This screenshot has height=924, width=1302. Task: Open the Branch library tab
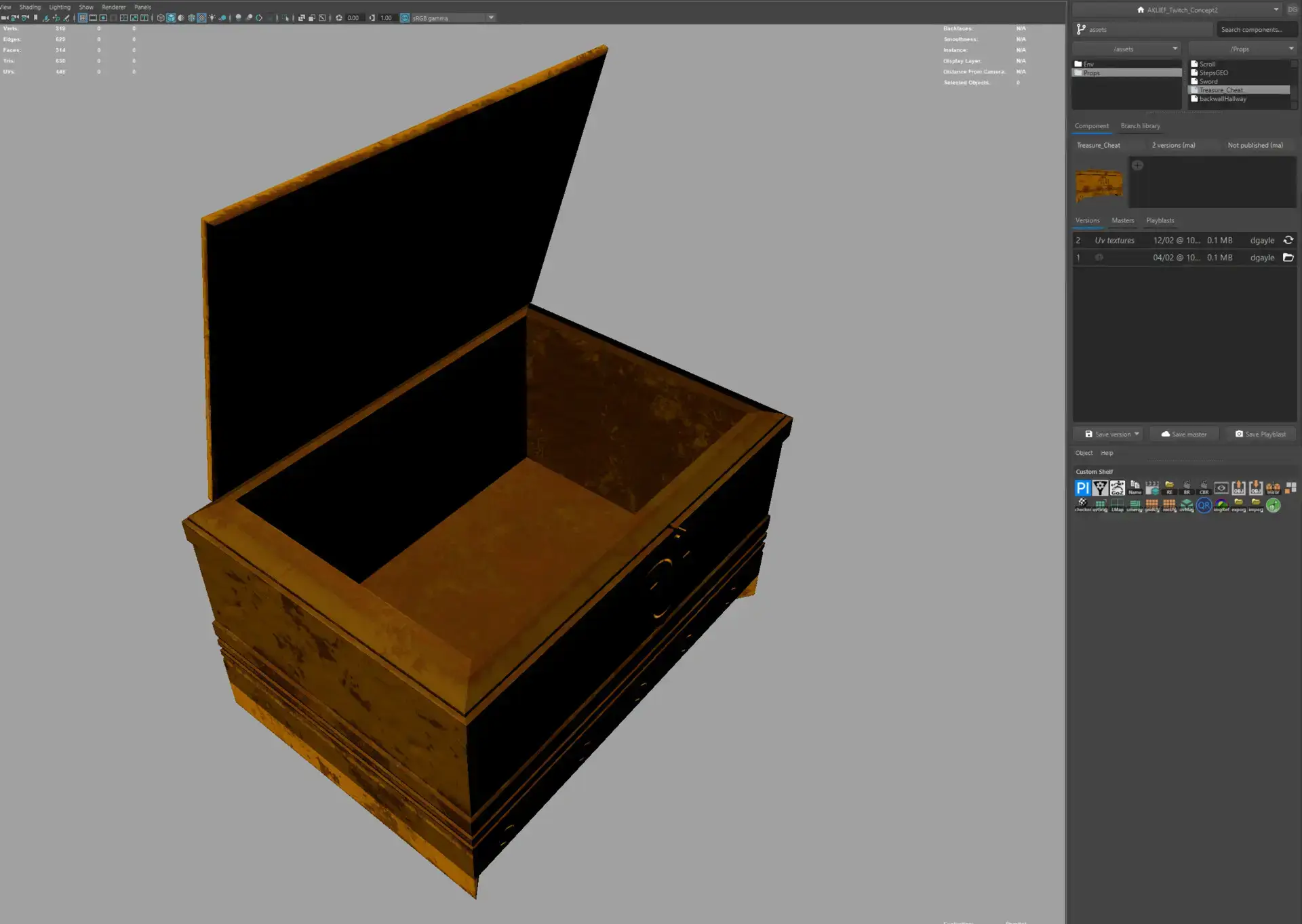point(1140,126)
